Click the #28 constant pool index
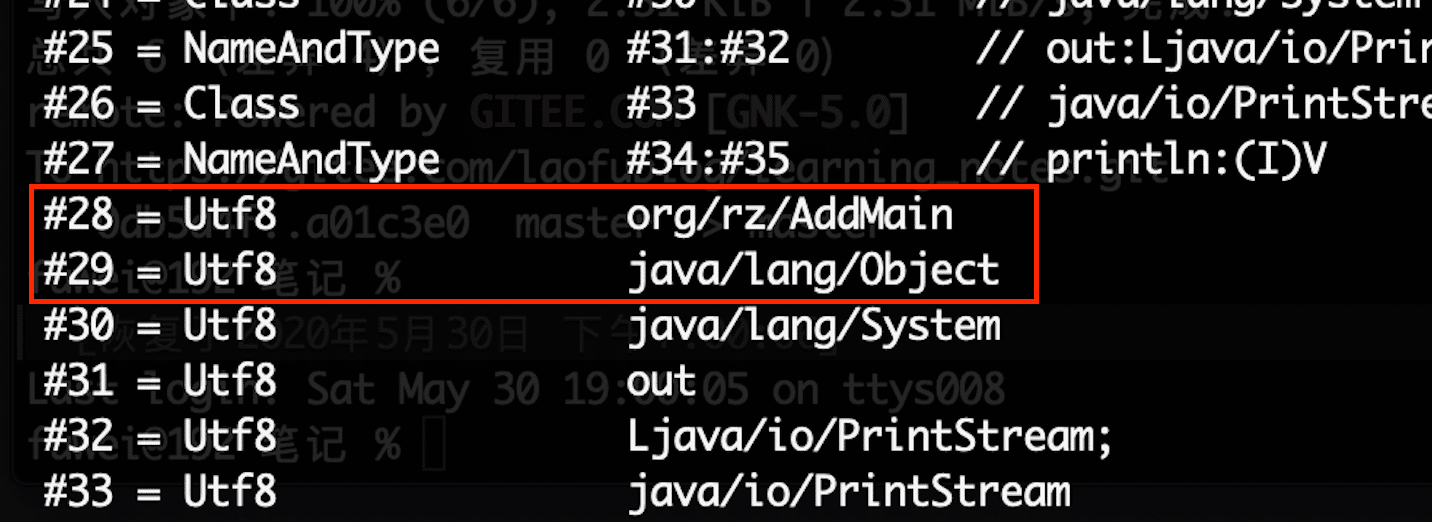1432x522 pixels. [79, 216]
